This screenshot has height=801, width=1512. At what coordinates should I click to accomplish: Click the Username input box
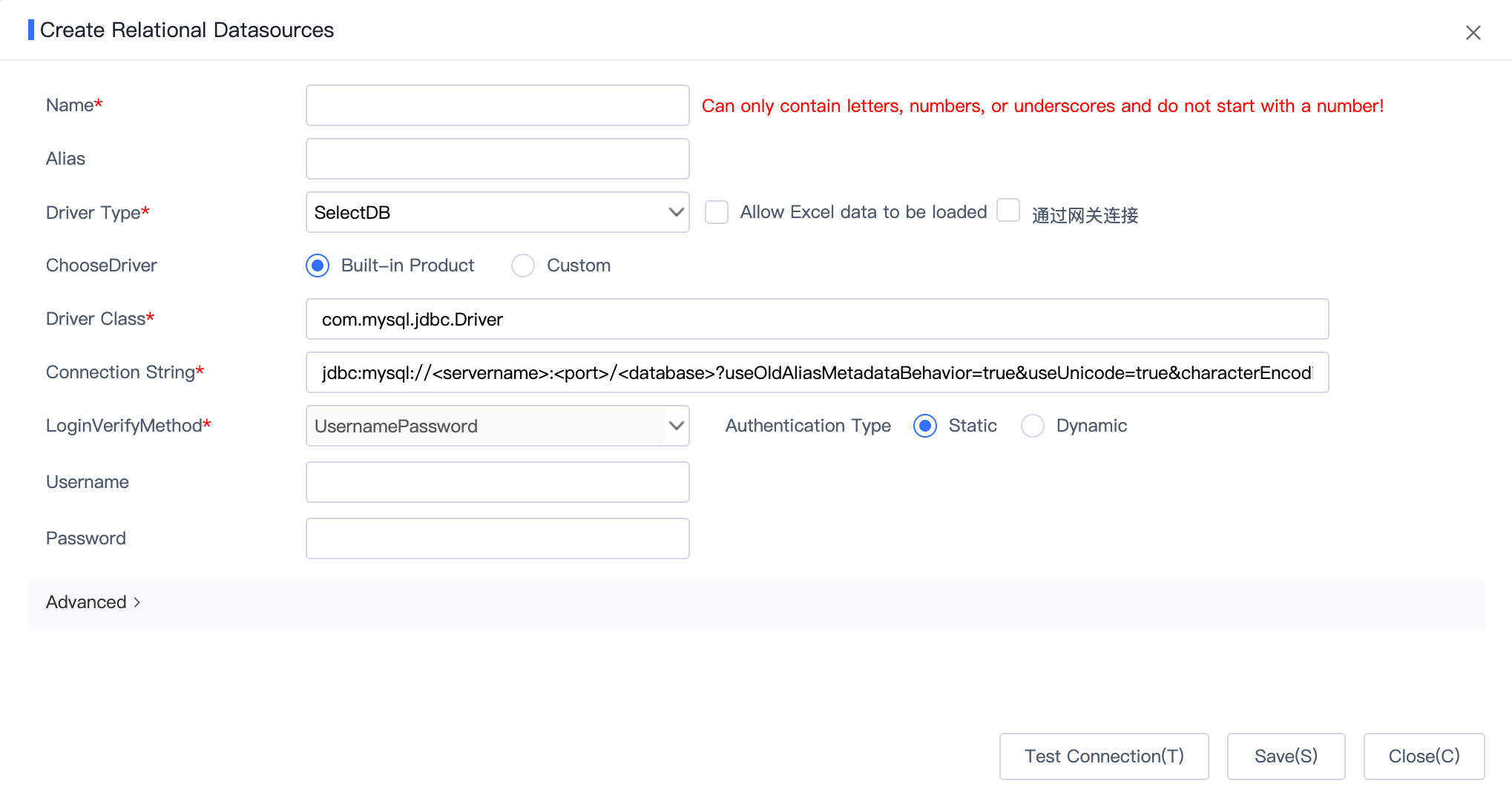click(x=497, y=481)
